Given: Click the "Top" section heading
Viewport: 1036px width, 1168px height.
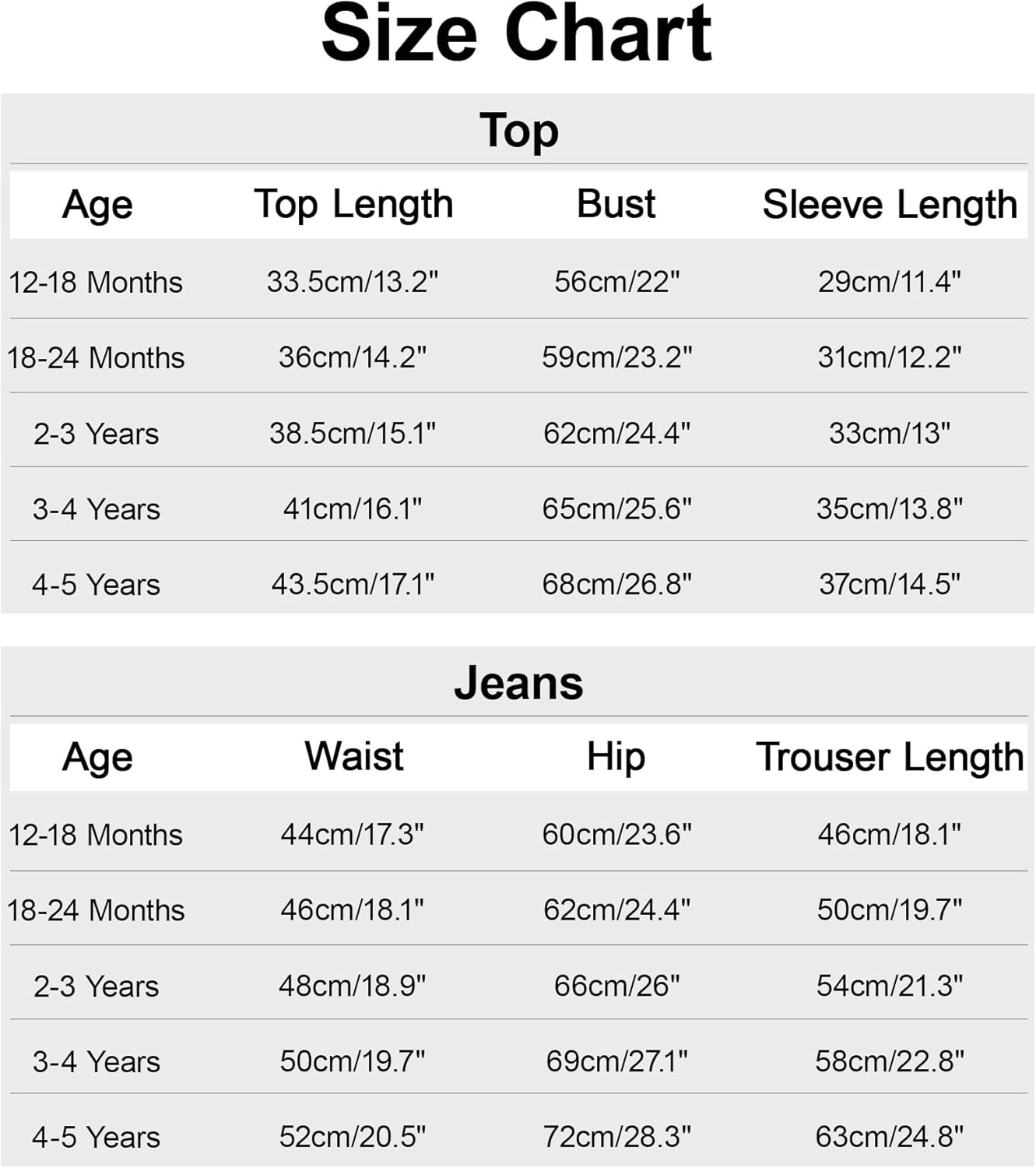Looking at the screenshot, I should [x=519, y=130].
